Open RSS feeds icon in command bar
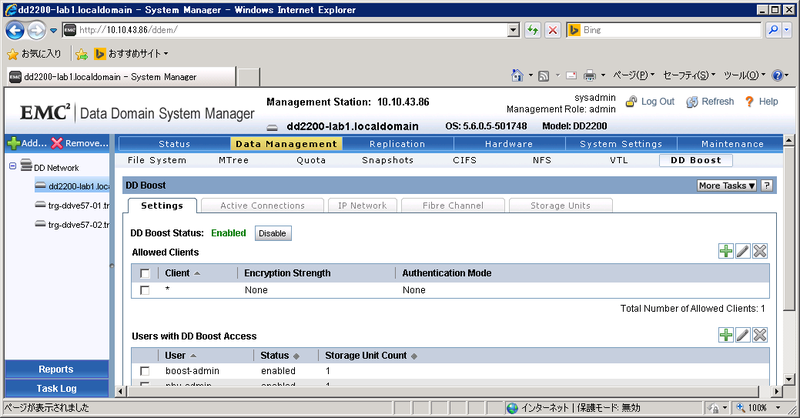800x418 pixels. click(x=544, y=76)
